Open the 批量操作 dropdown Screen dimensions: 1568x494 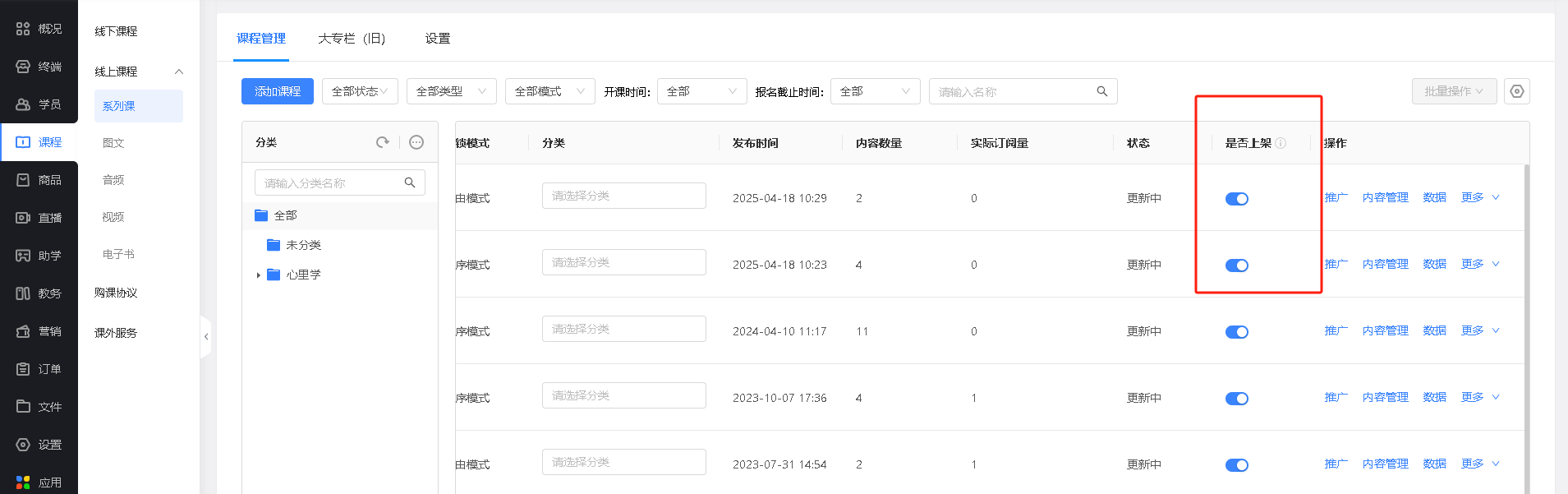[1453, 91]
